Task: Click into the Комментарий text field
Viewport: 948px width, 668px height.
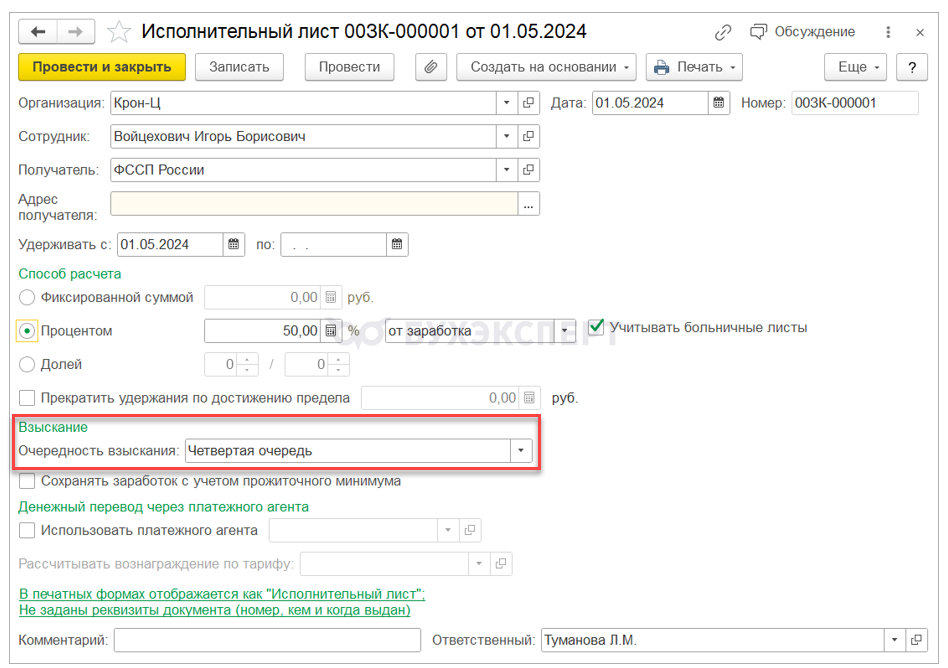Action: [267, 640]
